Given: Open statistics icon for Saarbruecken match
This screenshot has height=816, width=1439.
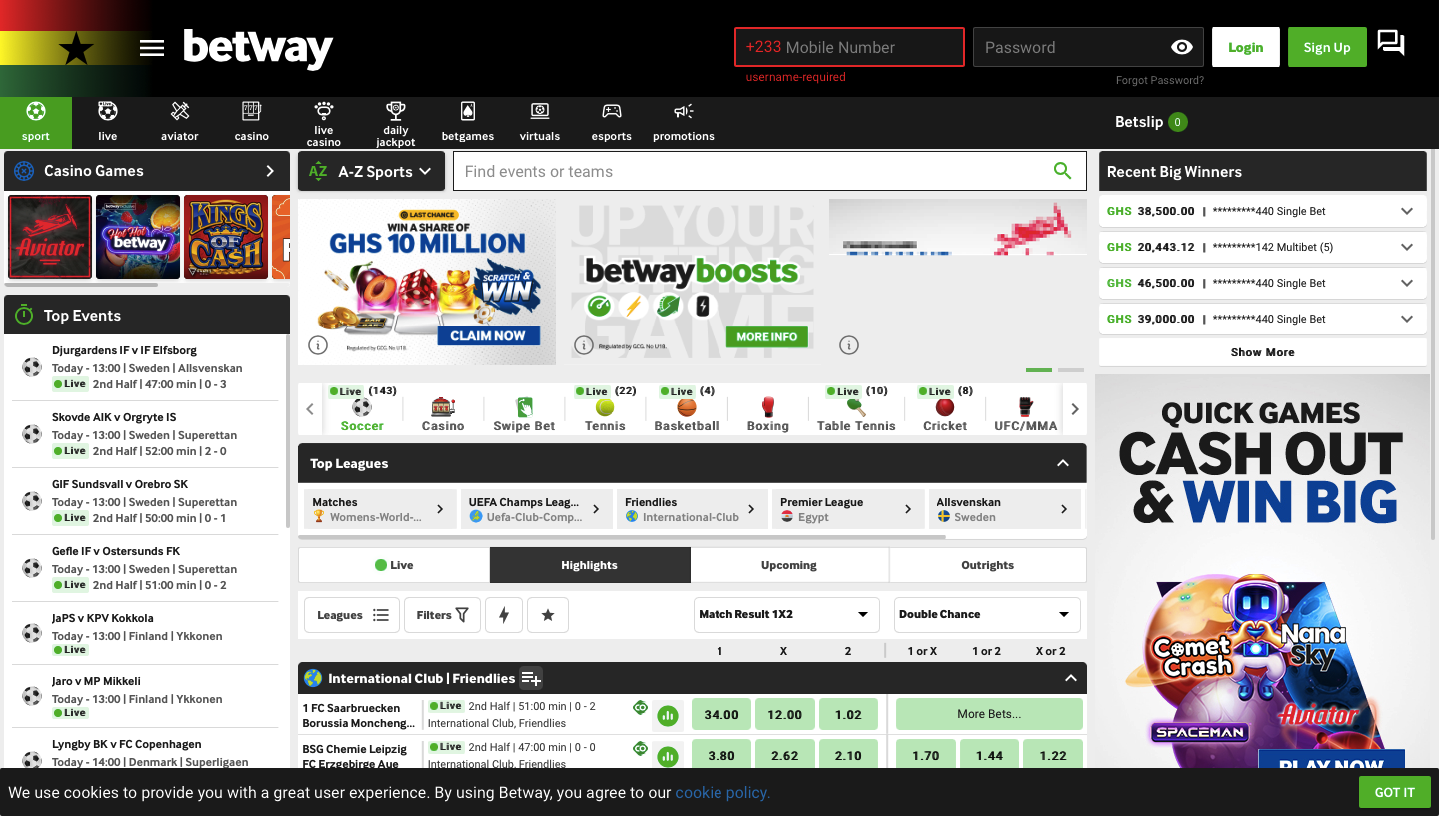Looking at the screenshot, I should pos(668,715).
